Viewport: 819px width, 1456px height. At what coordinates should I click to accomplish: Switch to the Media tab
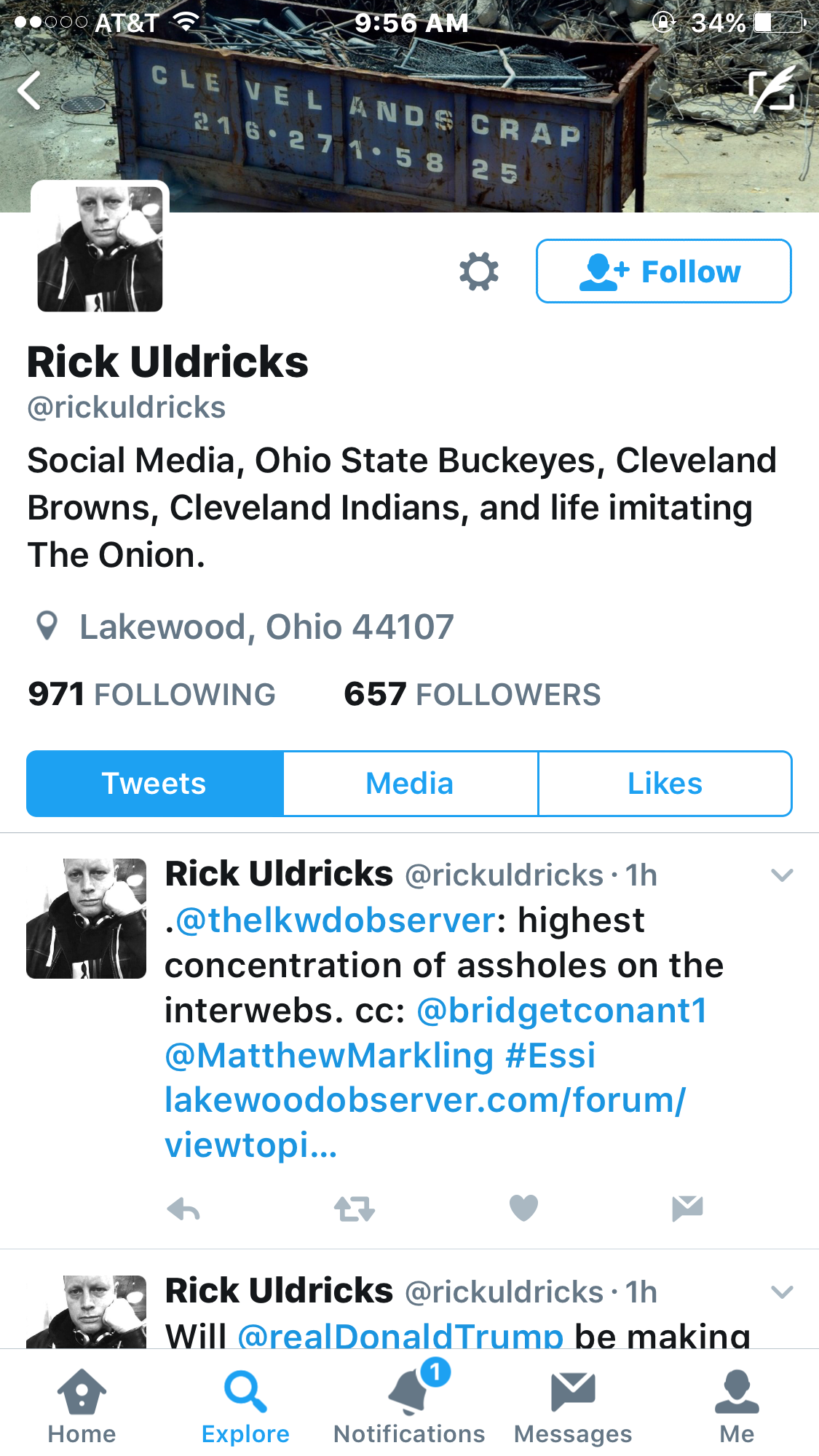click(x=410, y=784)
